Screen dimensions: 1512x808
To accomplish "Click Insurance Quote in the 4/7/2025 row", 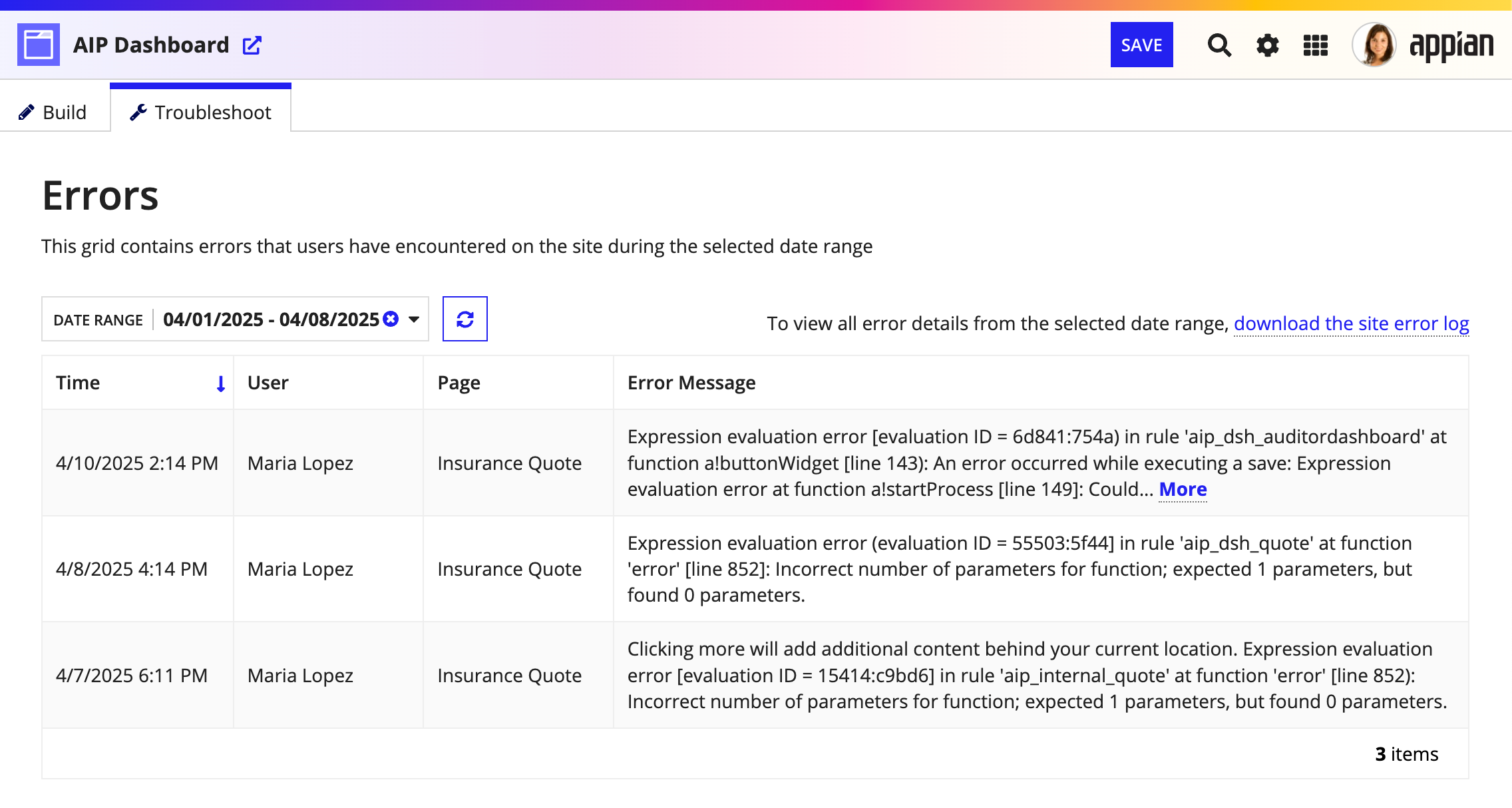I will (x=510, y=676).
